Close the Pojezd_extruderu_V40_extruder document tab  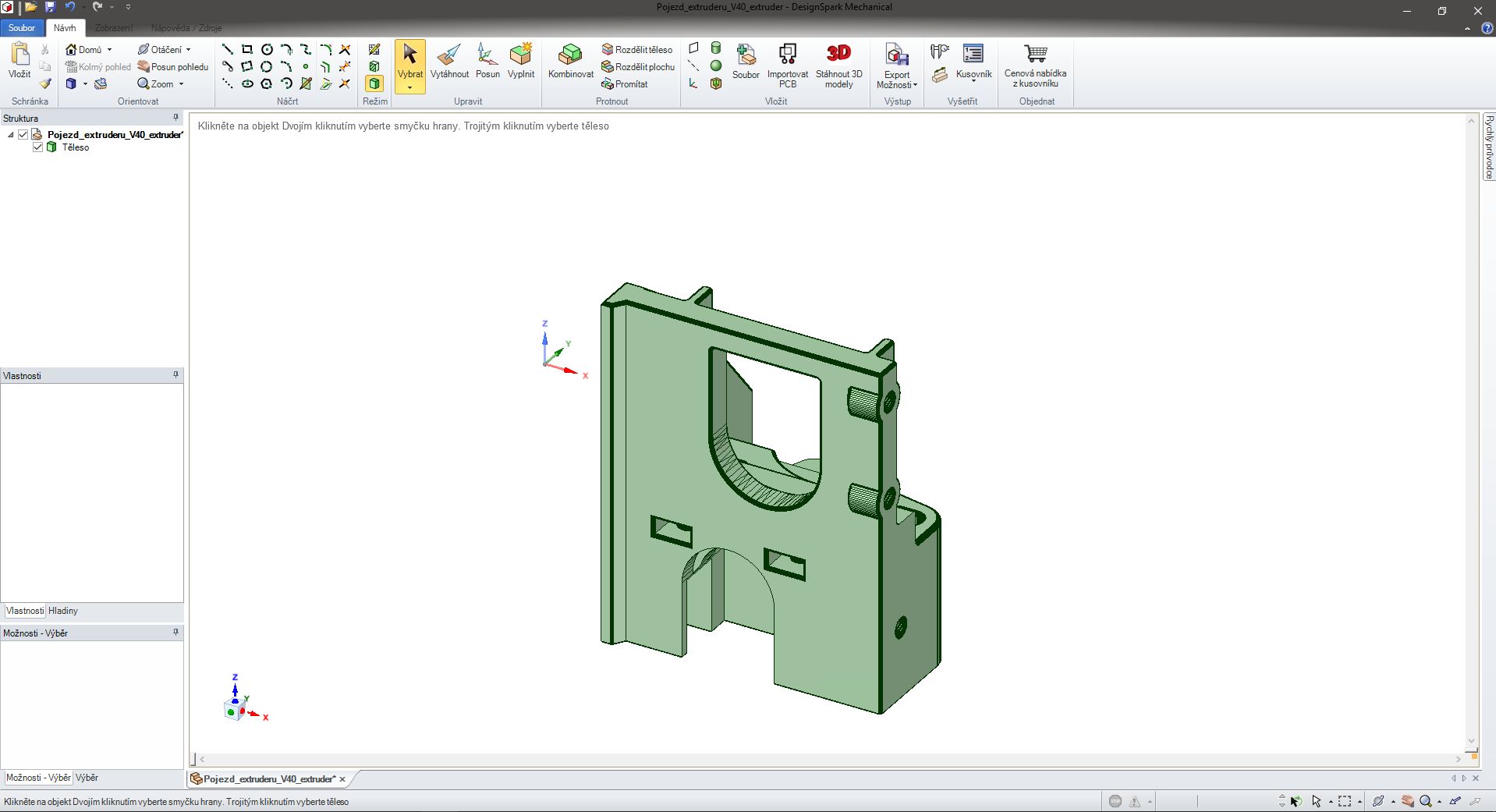click(342, 779)
